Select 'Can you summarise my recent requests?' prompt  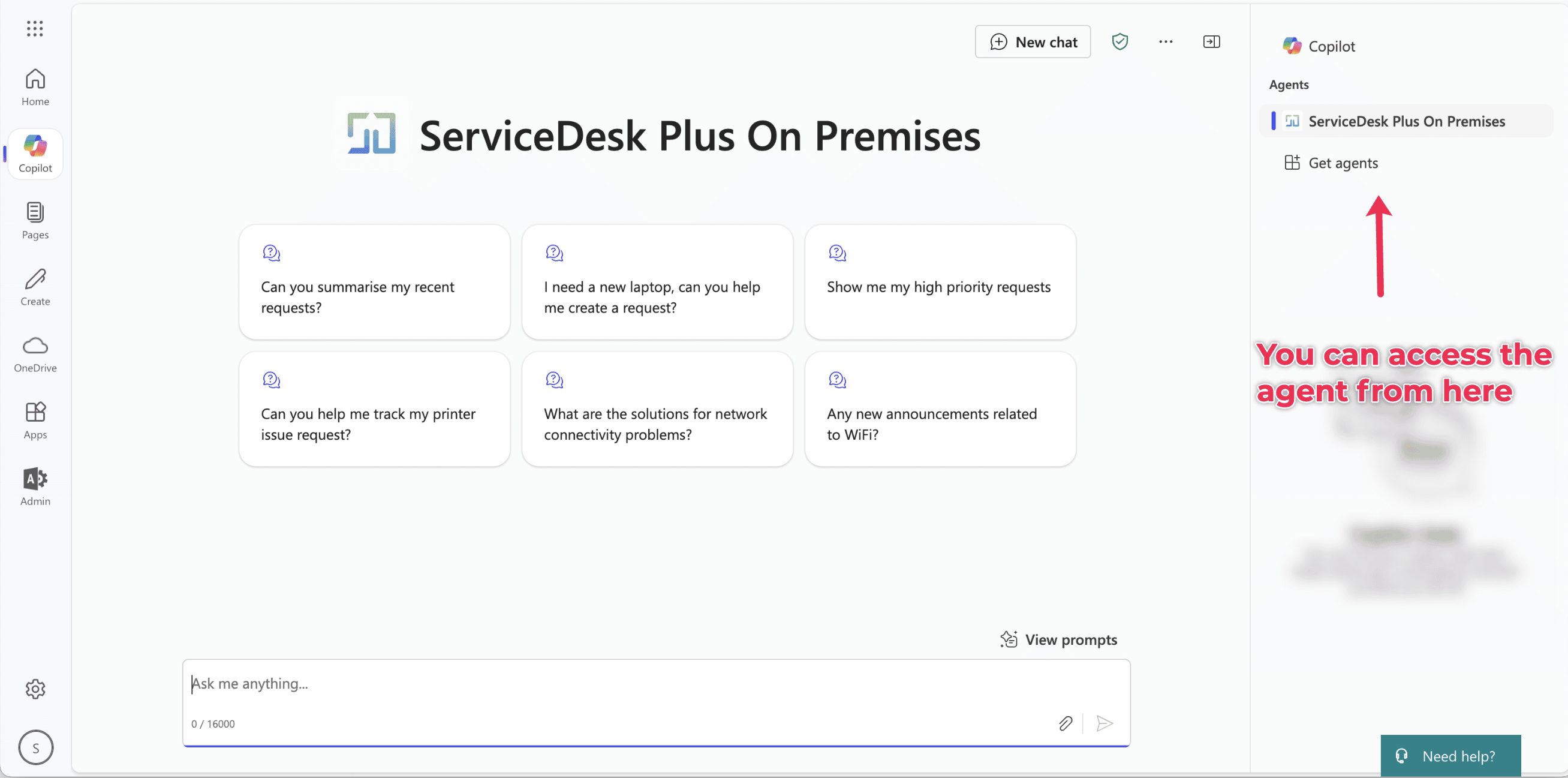coord(374,282)
